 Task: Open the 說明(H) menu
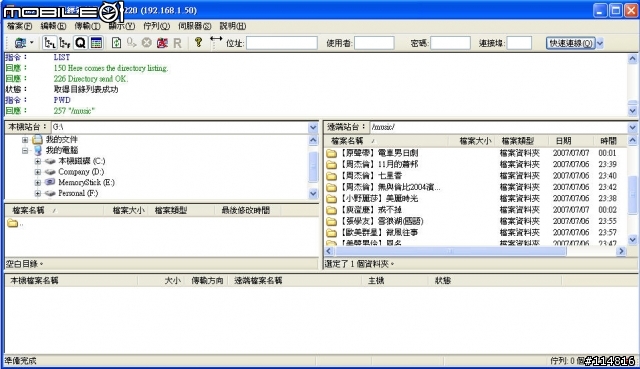point(233,26)
